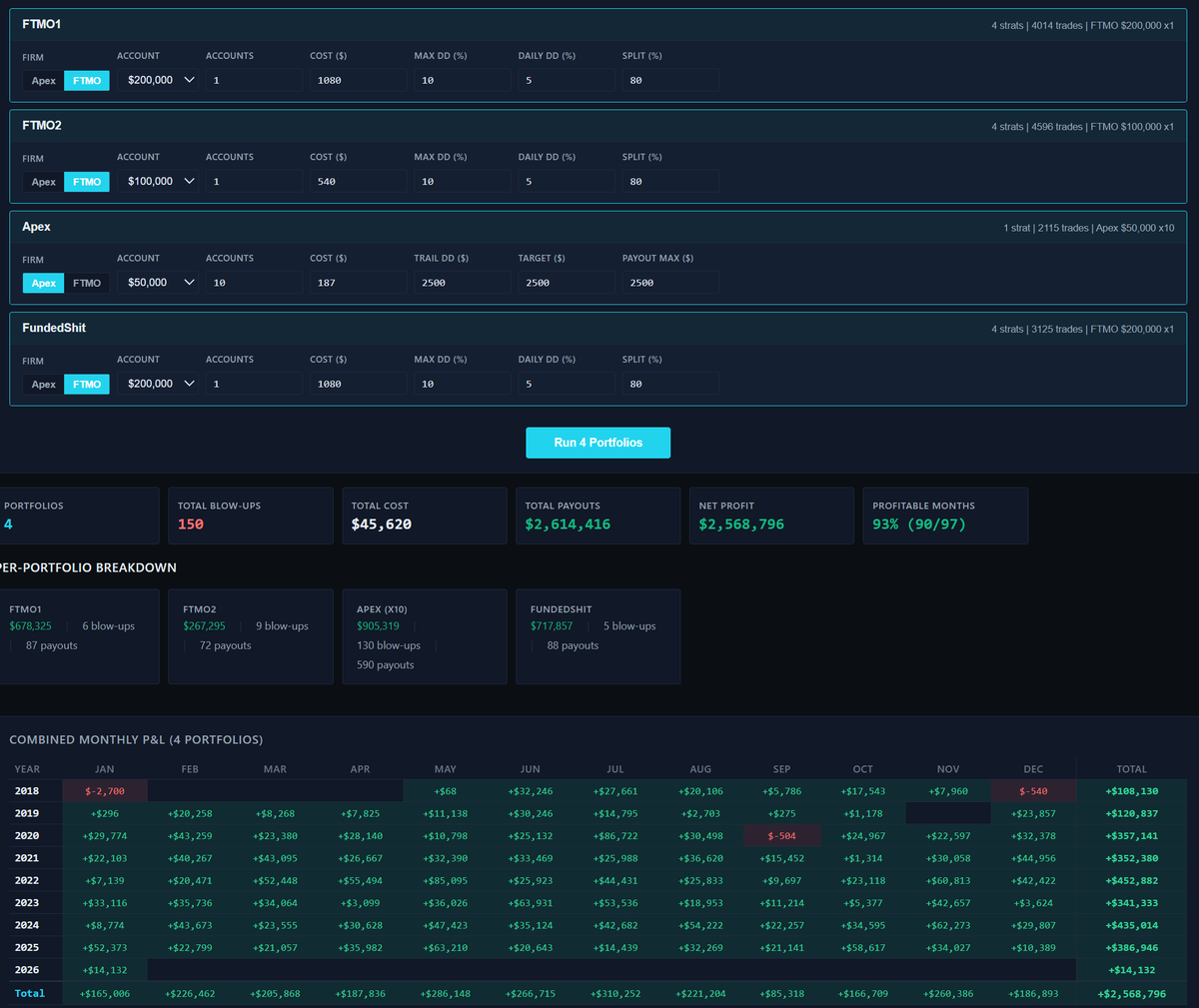Edit FundedShit Max DD field
This screenshot has width=1199, height=1008.
click(463, 383)
